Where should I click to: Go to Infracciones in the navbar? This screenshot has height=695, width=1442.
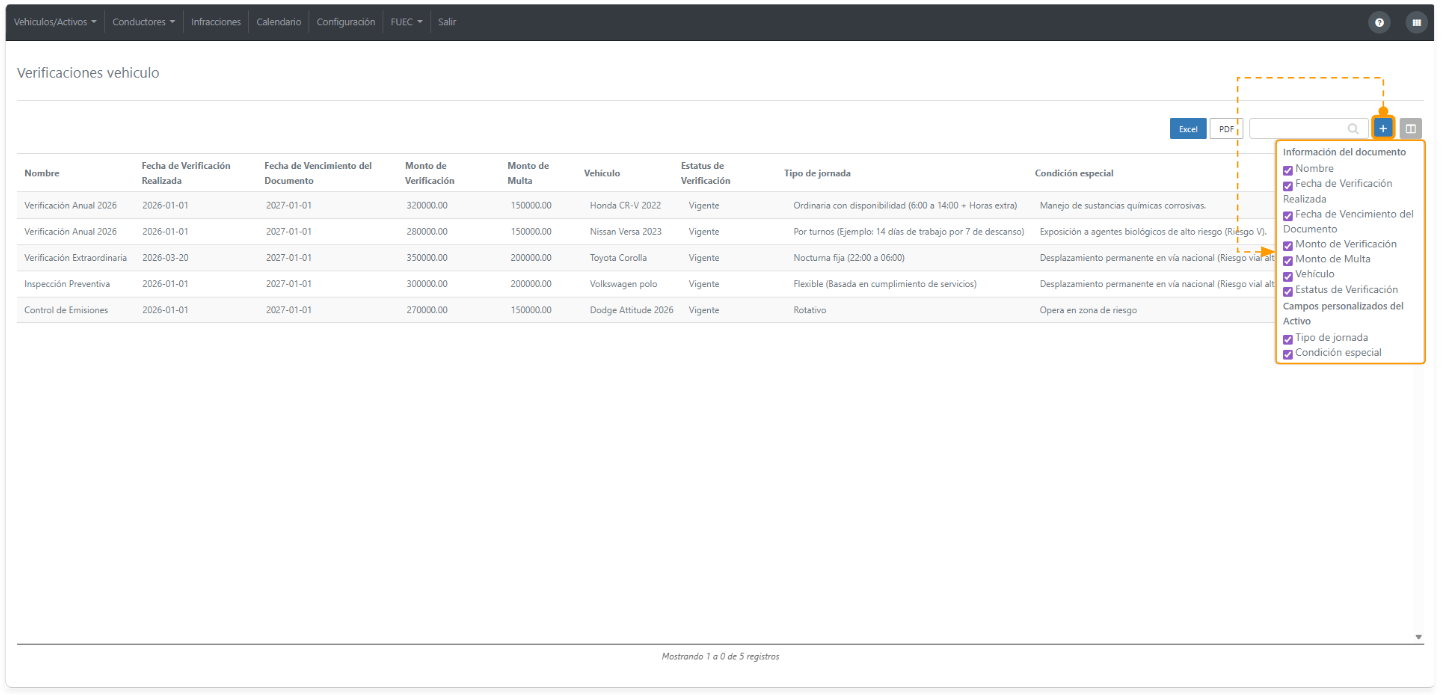216,22
